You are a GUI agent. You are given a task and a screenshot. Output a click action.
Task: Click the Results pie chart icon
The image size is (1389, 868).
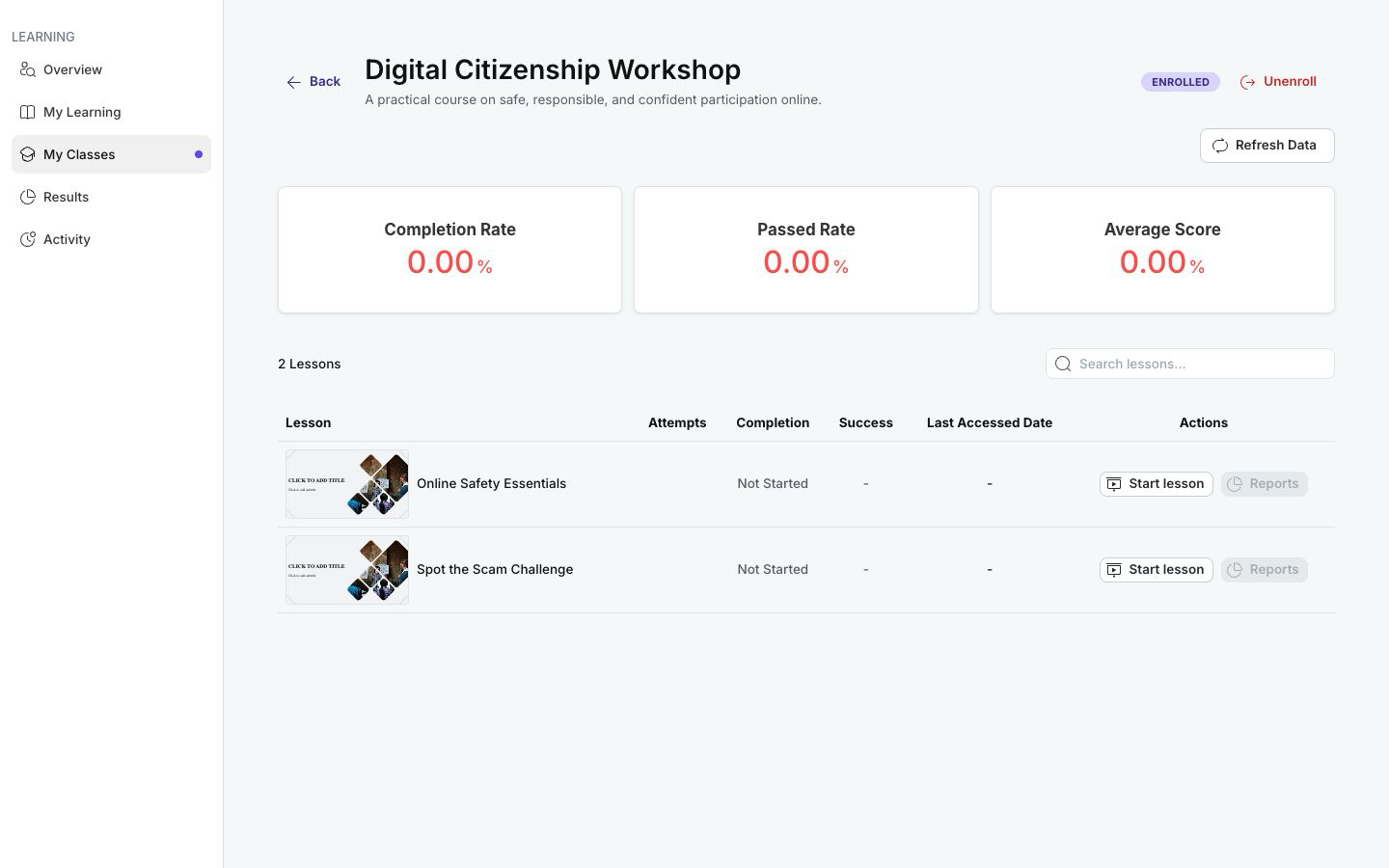pyautogui.click(x=28, y=197)
